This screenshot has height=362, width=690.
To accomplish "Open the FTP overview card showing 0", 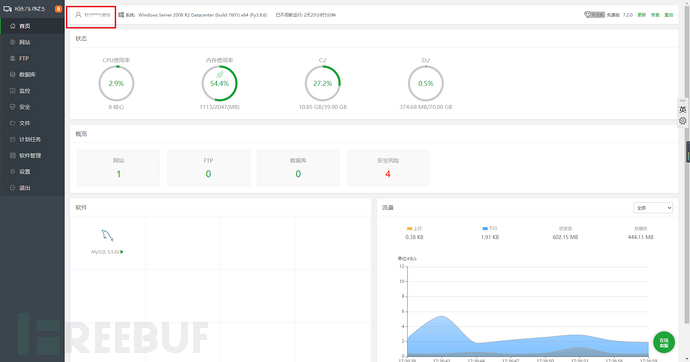I will [208, 168].
